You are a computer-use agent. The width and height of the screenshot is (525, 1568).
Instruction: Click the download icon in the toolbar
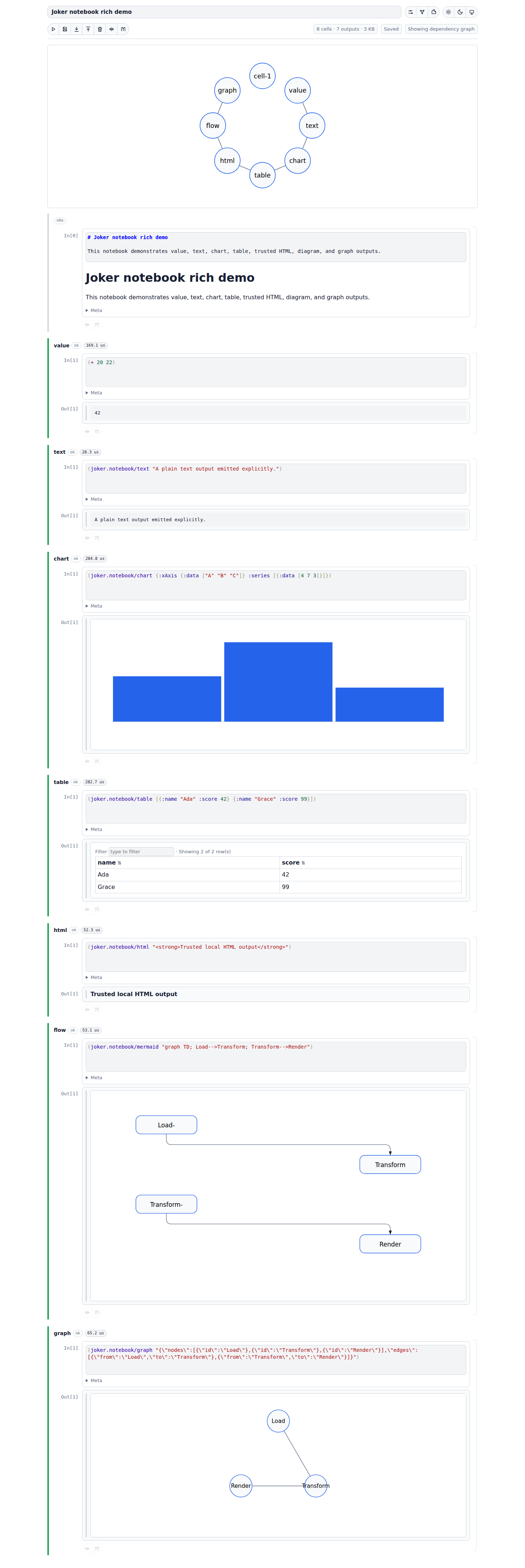[x=77, y=29]
